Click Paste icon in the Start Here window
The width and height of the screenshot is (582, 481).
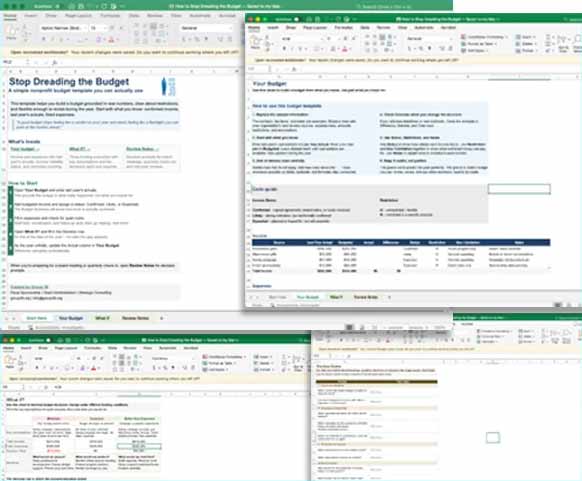coord(11,31)
